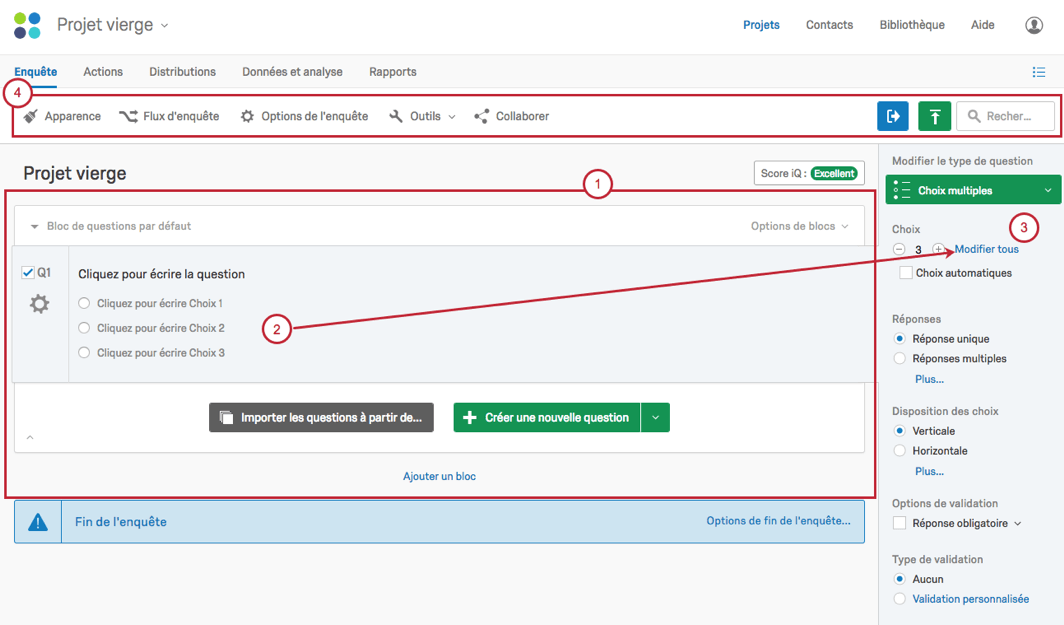
Task: Go to Projets in top navigation
Action: point(761,25)
